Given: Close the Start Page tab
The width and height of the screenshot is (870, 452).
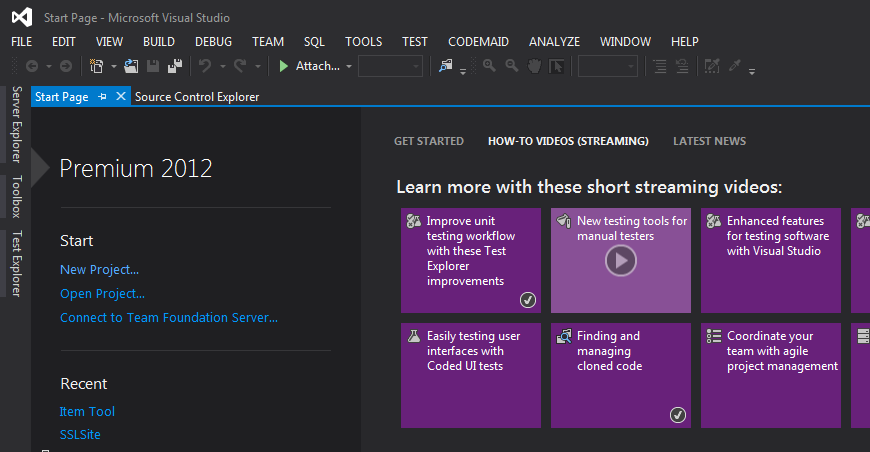Looking at the screenshot, I should coord(120,97).
